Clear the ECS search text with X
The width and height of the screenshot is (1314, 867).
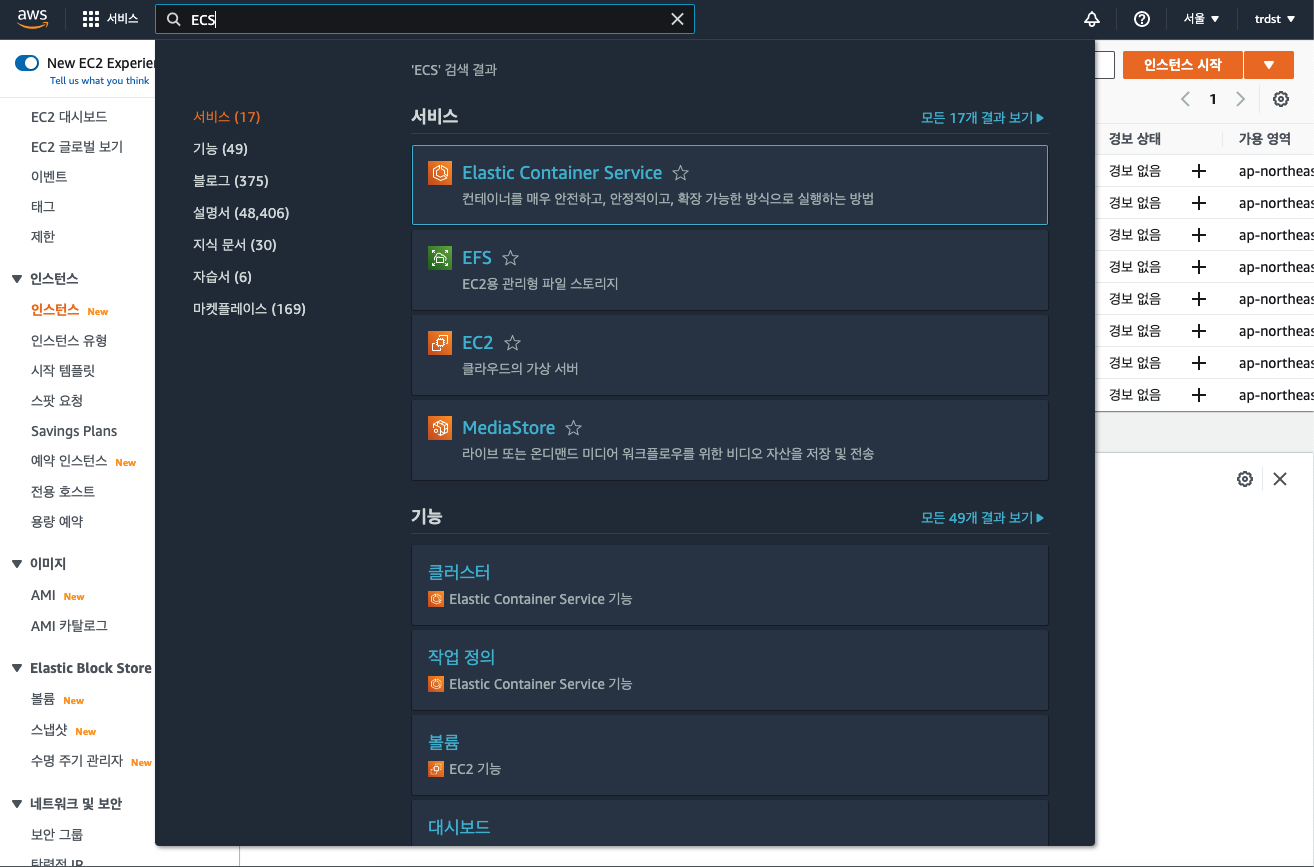[x=677, y=19]
